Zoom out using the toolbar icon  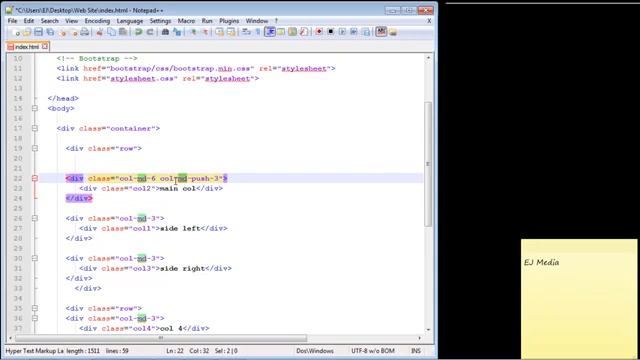(x=205, y=32)
